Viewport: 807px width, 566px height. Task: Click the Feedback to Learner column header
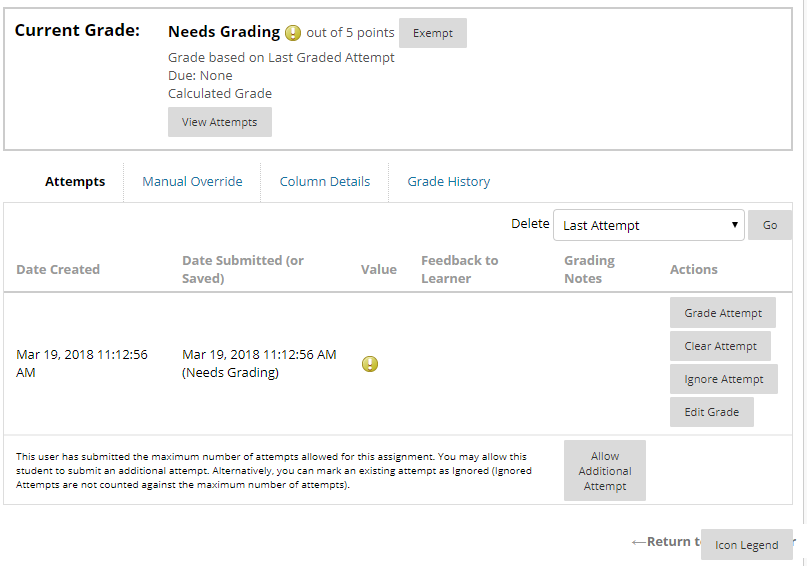pos(459,269)
